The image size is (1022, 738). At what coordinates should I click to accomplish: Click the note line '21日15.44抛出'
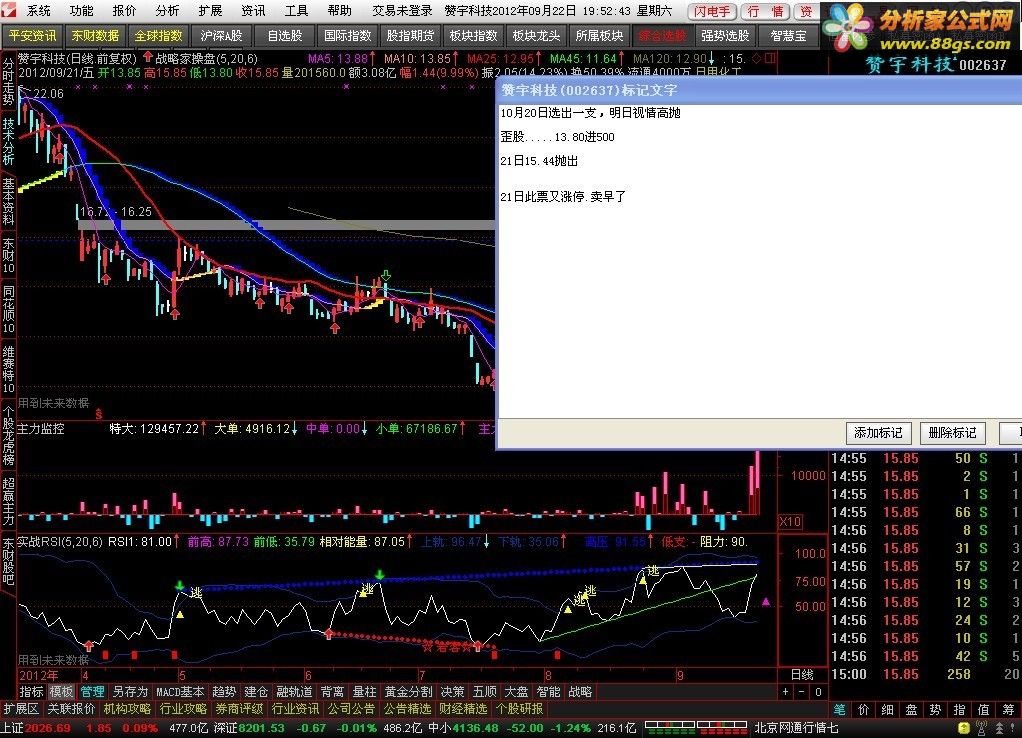pyautogui.click(x=539, y=161)
